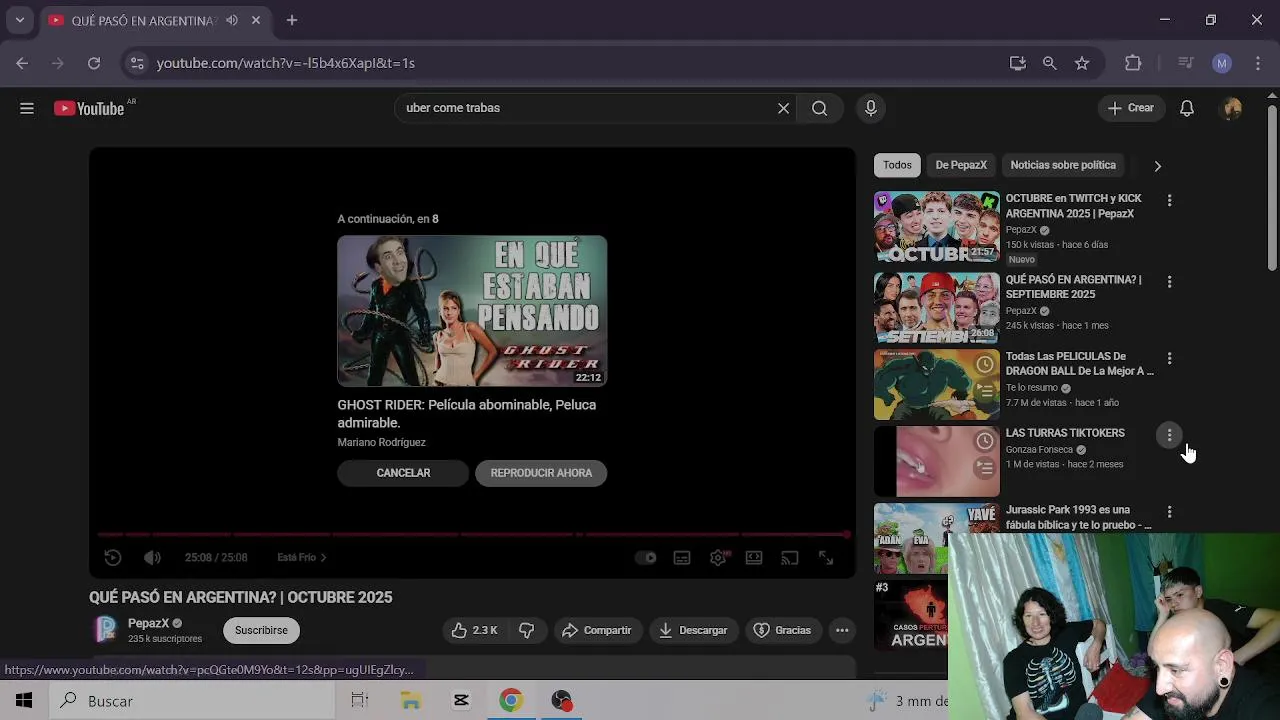
Task: Mute the video volume
Action: [x=152, y=558]
